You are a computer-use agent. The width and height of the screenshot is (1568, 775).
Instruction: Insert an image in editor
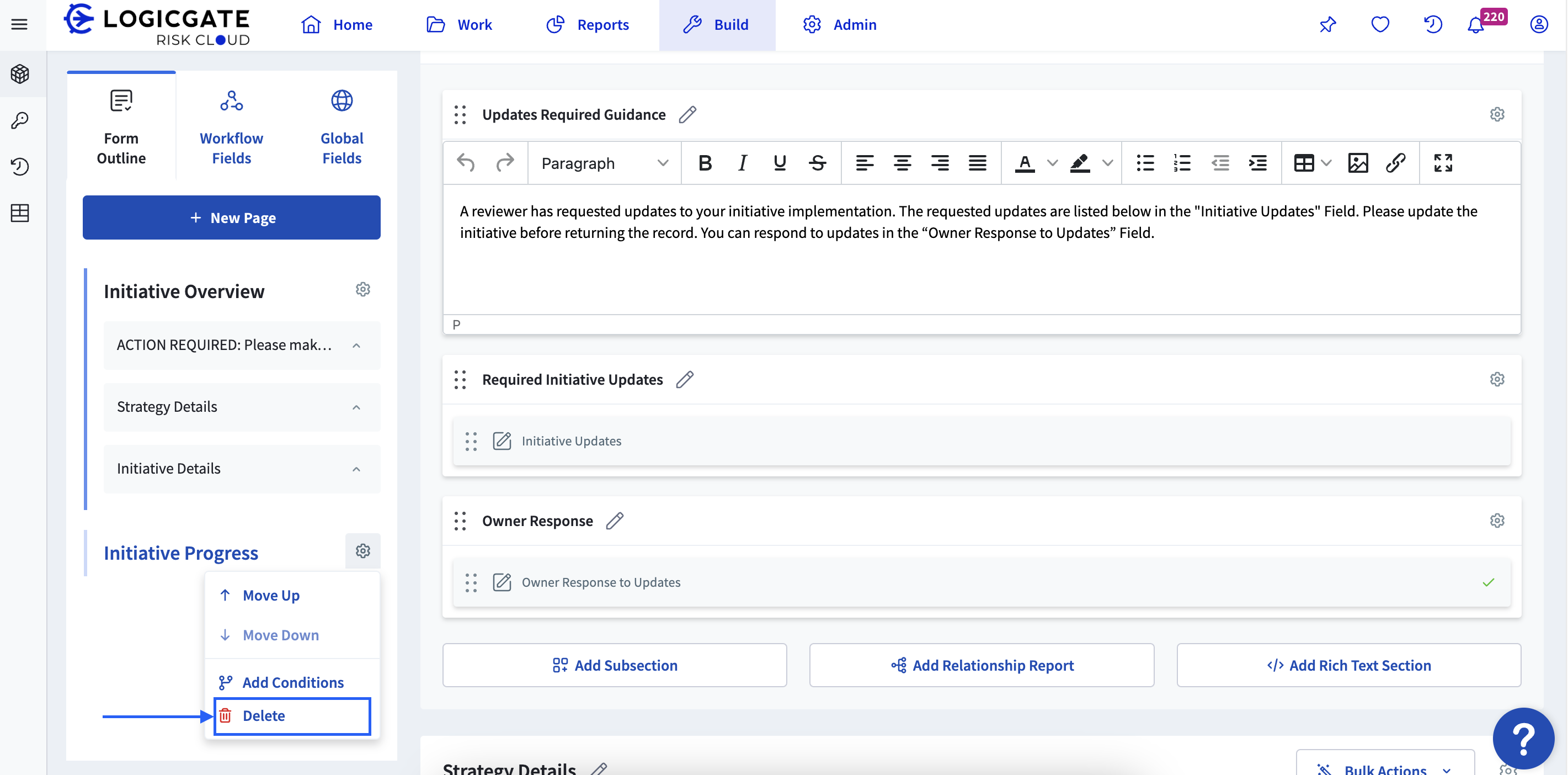1358,162
